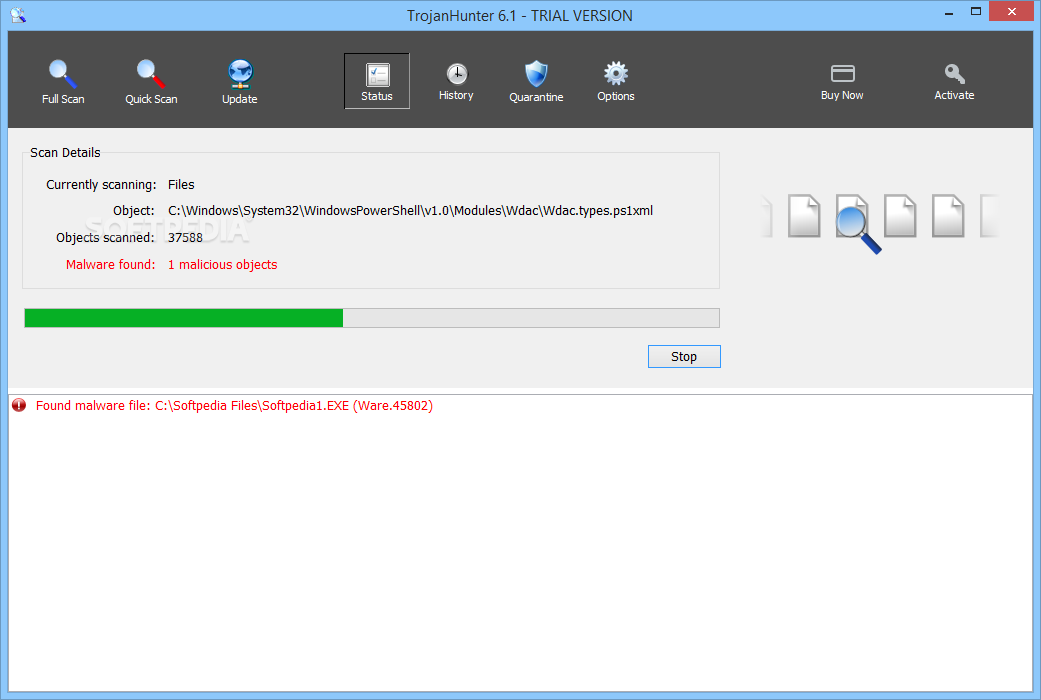1041x700 pixels.
Task: Maximize the TrojanHunter window
Action: coord(976,11)
